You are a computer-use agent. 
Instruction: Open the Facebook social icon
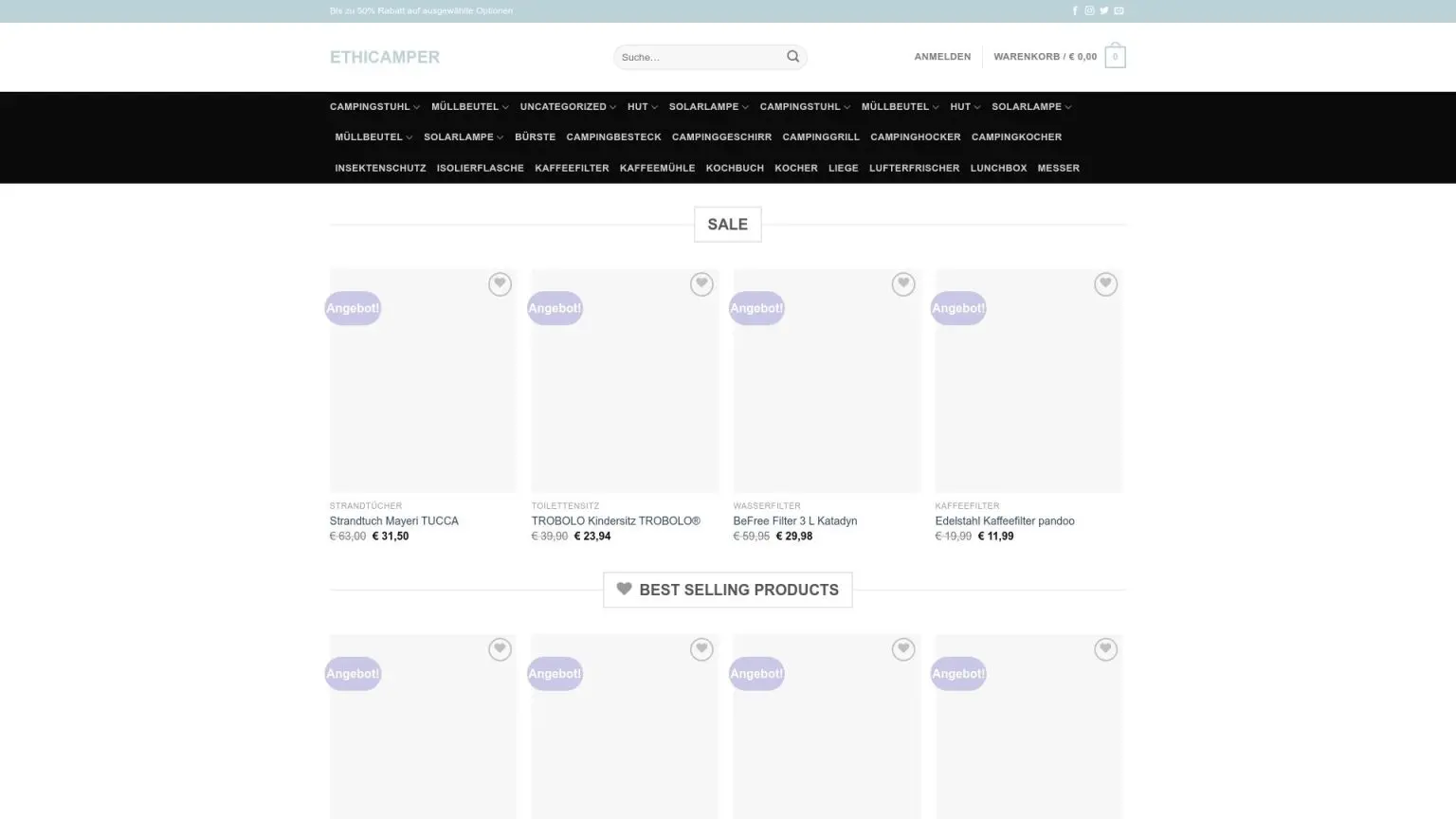click(1075, 11)
